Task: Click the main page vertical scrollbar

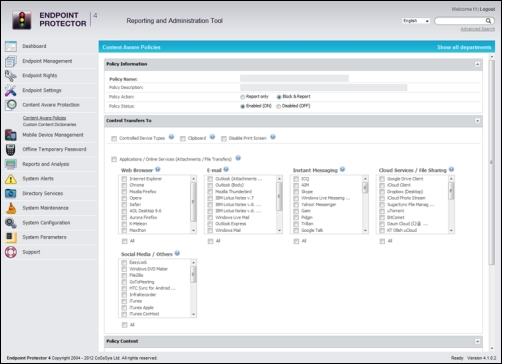Action: [x=492, y=162]
